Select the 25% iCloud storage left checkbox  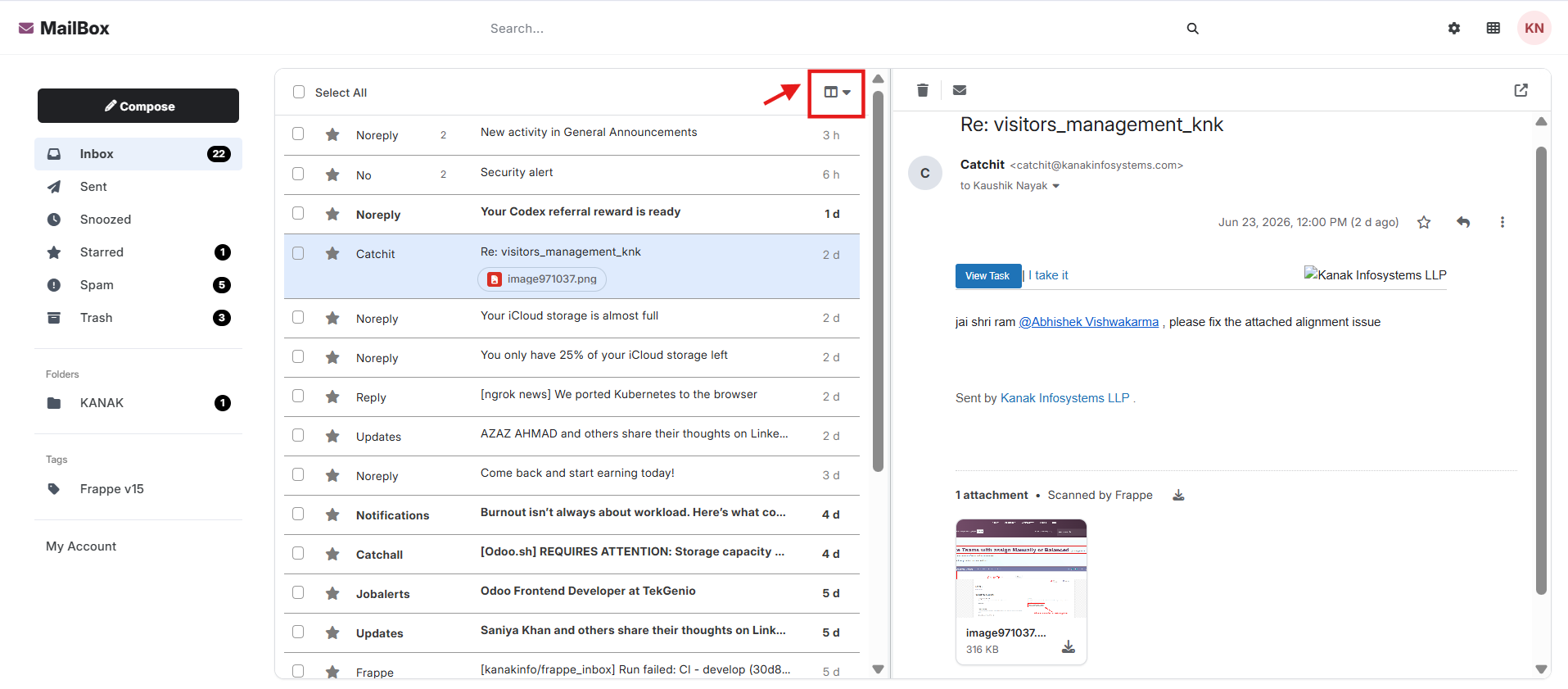pos(298,356)
